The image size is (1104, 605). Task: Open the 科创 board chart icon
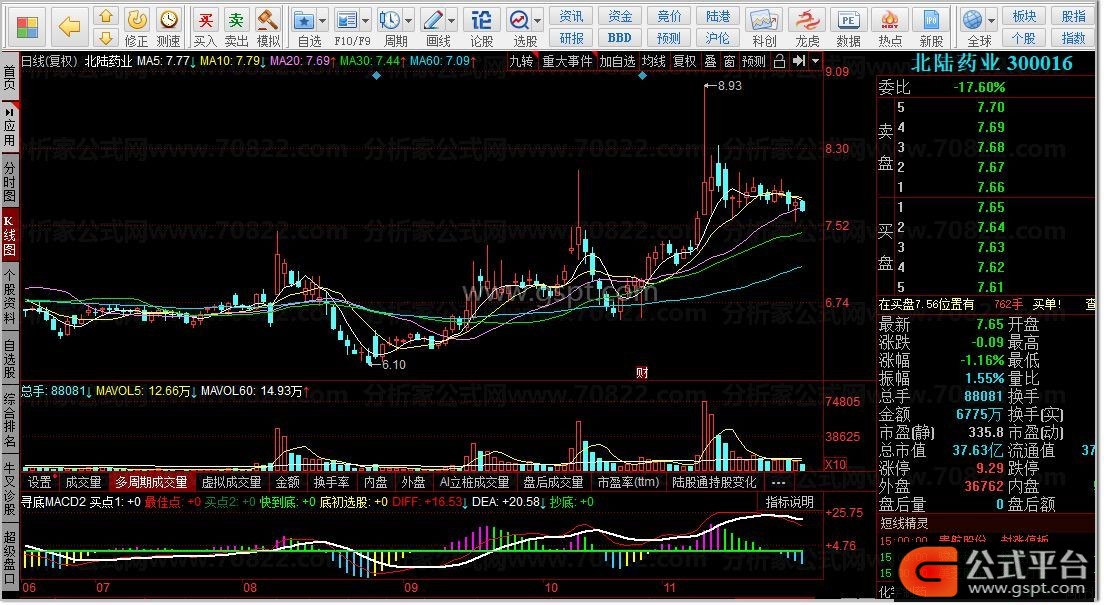point(764,27)
